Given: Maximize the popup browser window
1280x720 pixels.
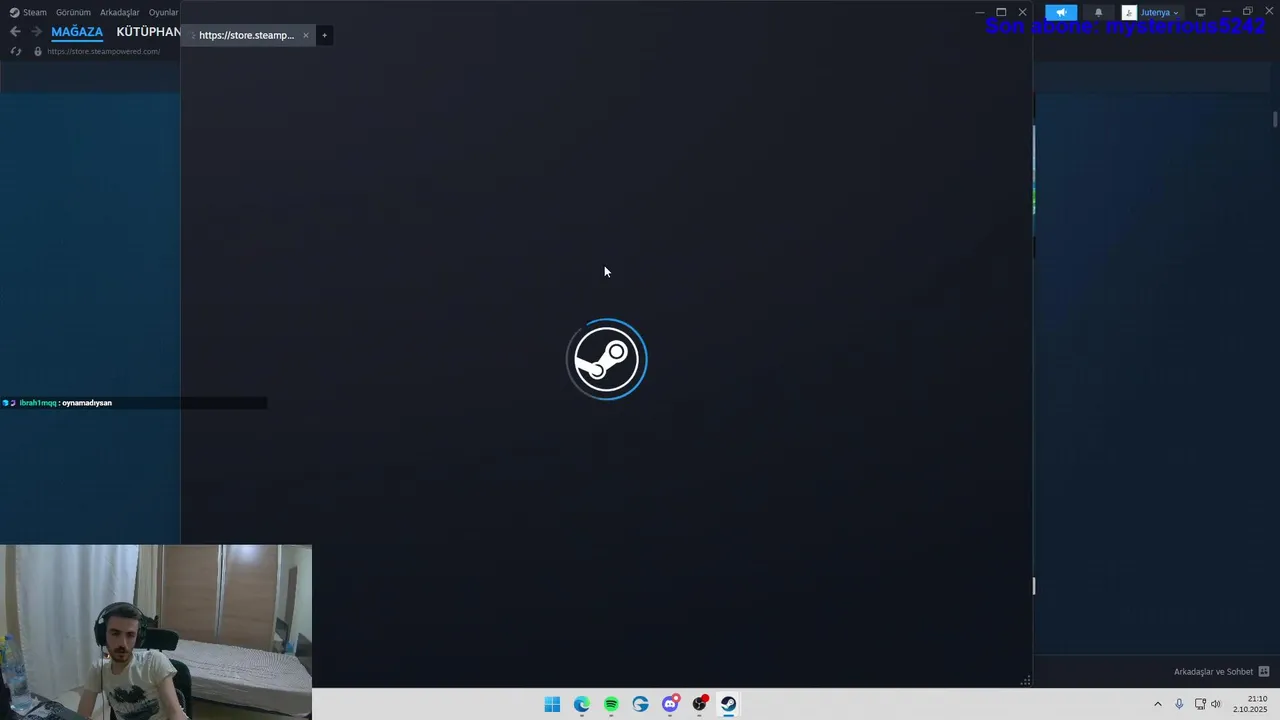Looking at the screenshot, I should coord(1001,12).
